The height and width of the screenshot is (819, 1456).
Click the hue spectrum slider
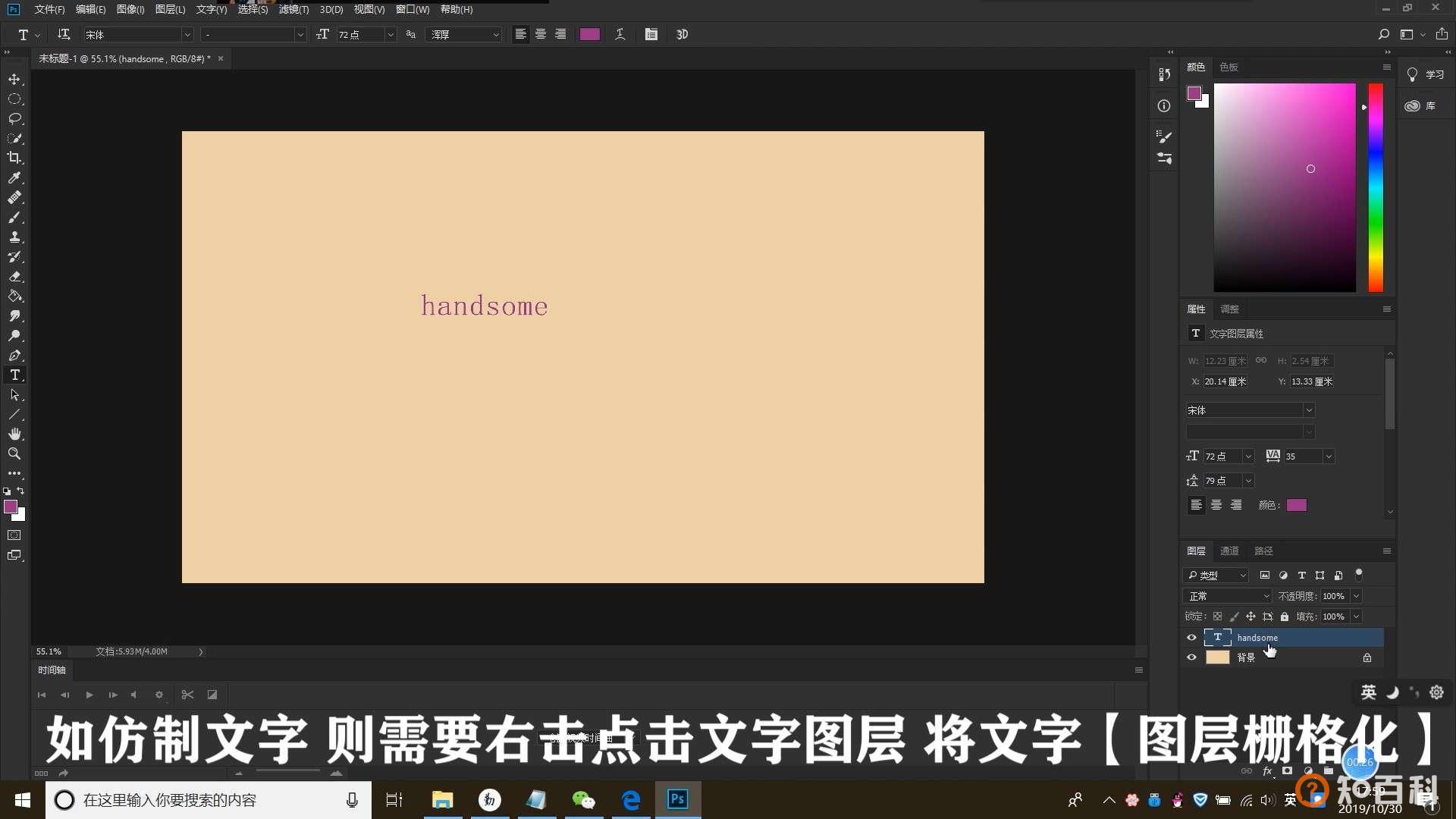[1375, 187]
